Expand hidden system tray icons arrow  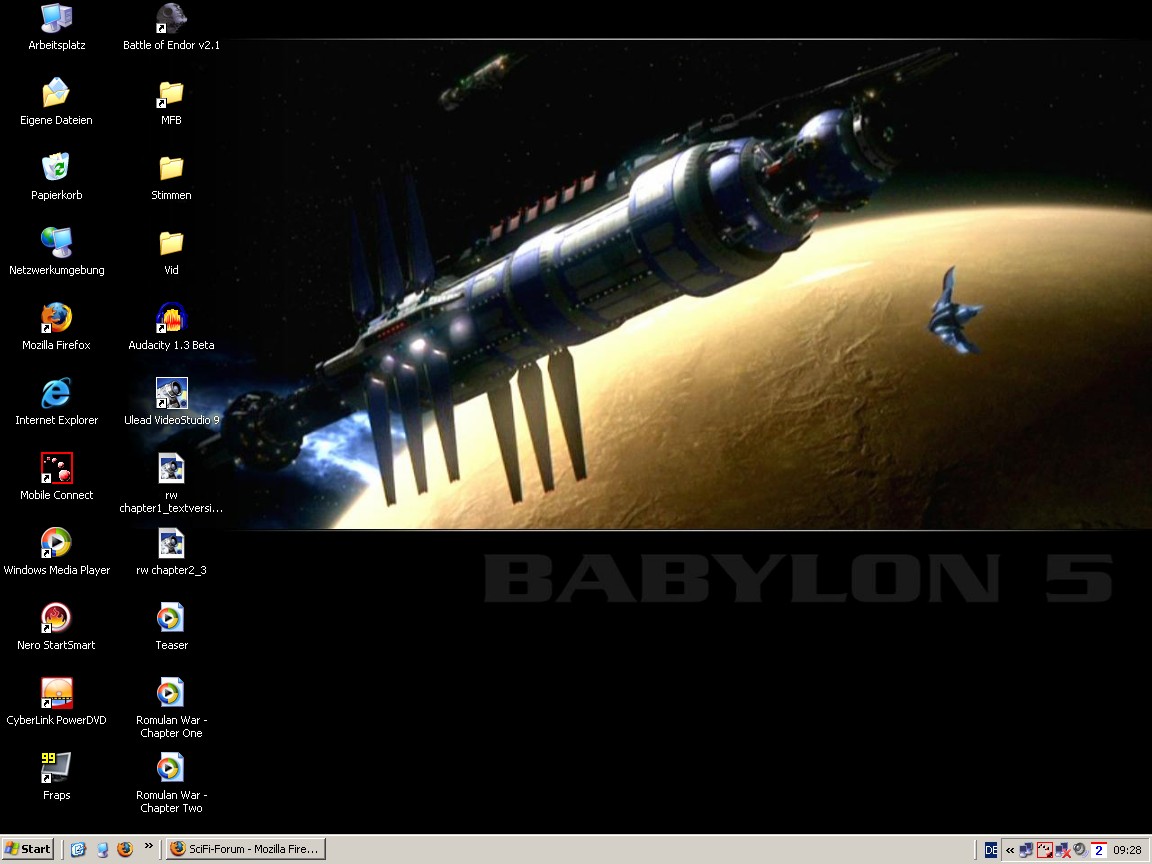(x=1010, y=850)
